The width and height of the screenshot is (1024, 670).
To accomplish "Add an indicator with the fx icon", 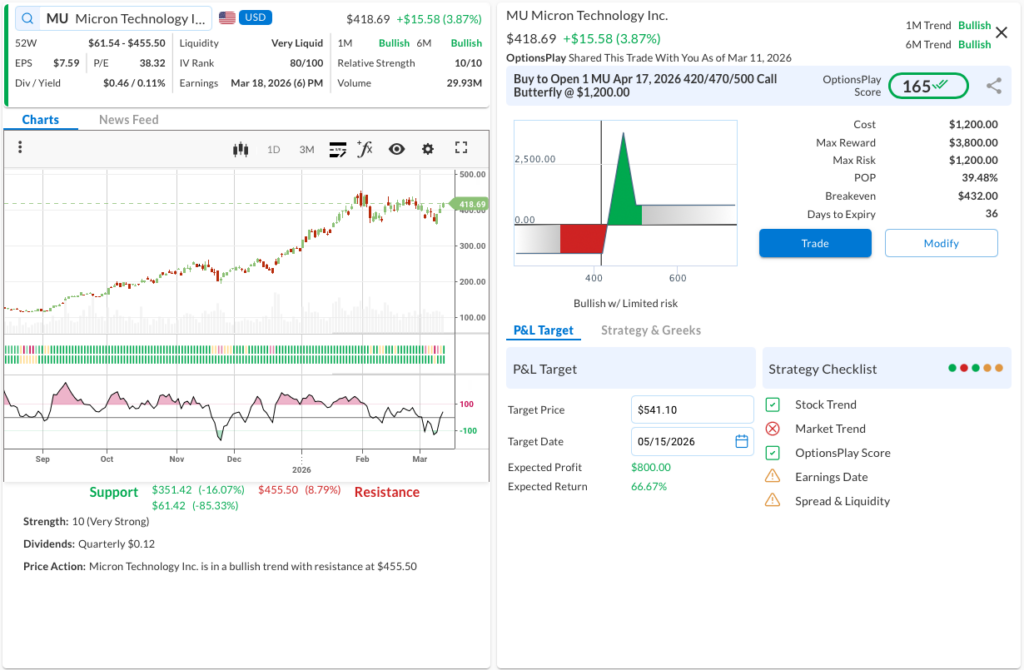I will (365, 149).
